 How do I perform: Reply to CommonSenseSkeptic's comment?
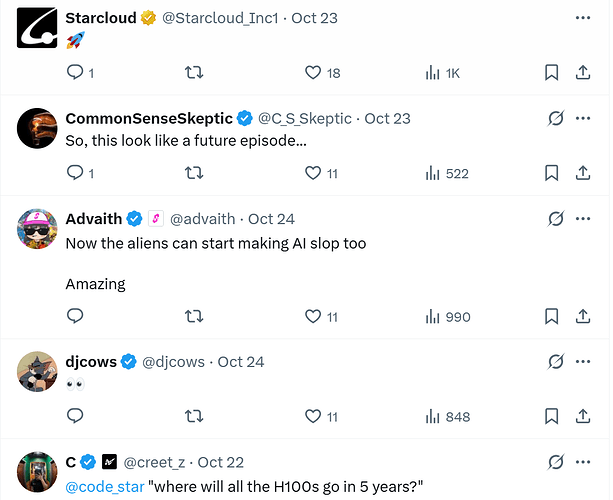pos(75,173)
